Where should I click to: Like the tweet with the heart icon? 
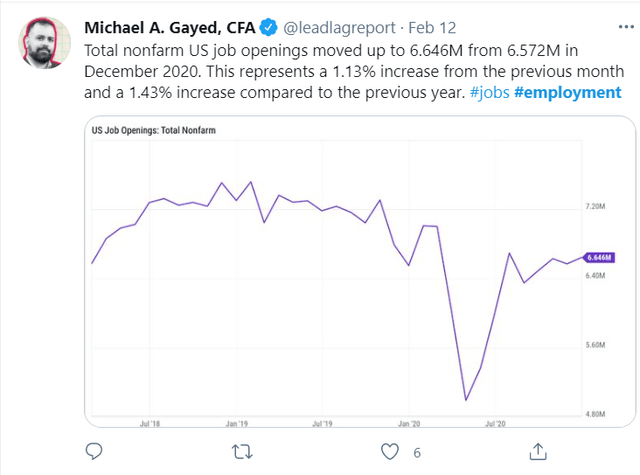[389, 452]
